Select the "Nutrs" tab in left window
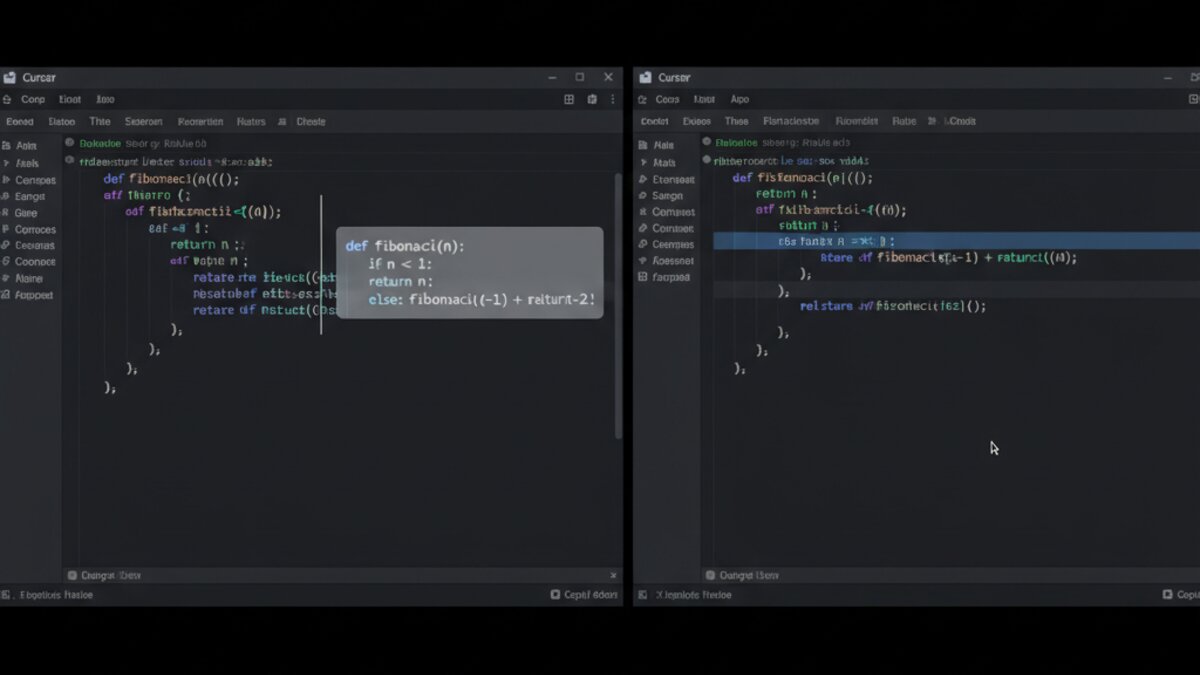The image size is (1200, 675). tap(251, 121)
